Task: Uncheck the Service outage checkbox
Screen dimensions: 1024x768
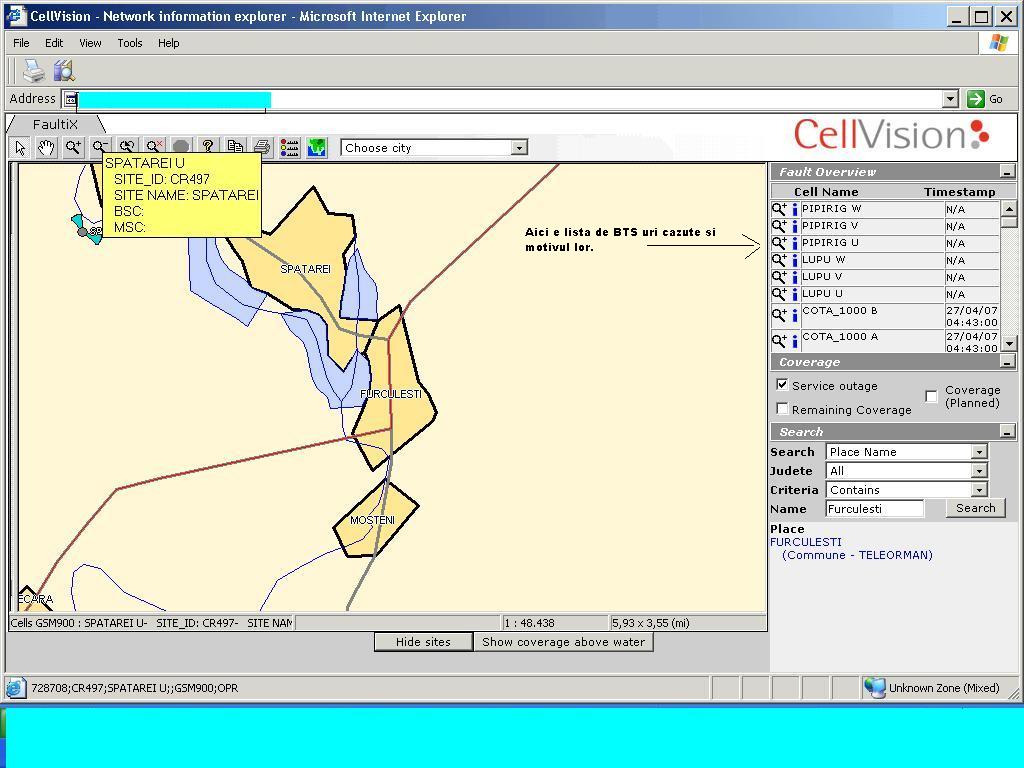Action: 782,385
